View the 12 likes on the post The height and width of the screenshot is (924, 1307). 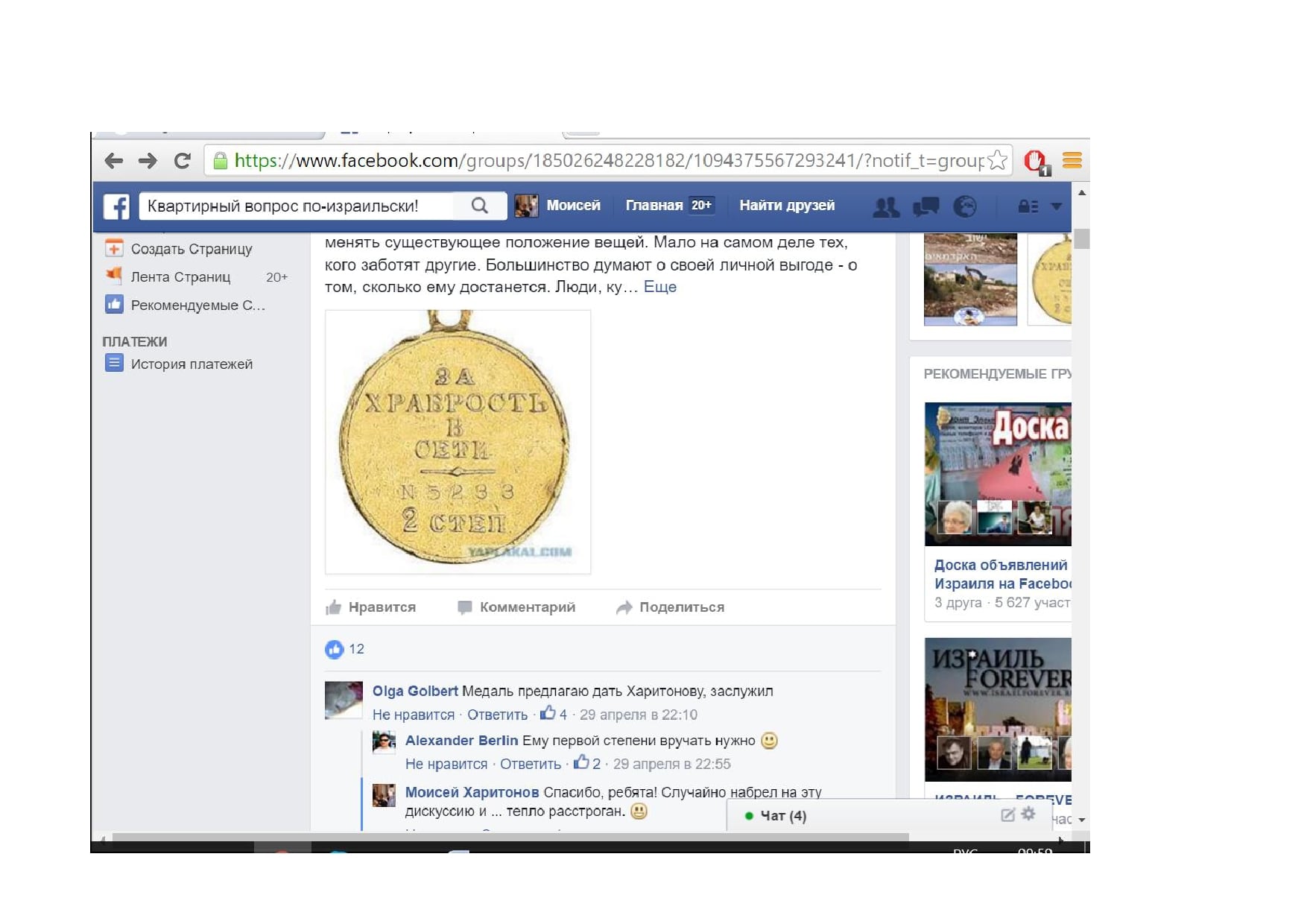345,649
